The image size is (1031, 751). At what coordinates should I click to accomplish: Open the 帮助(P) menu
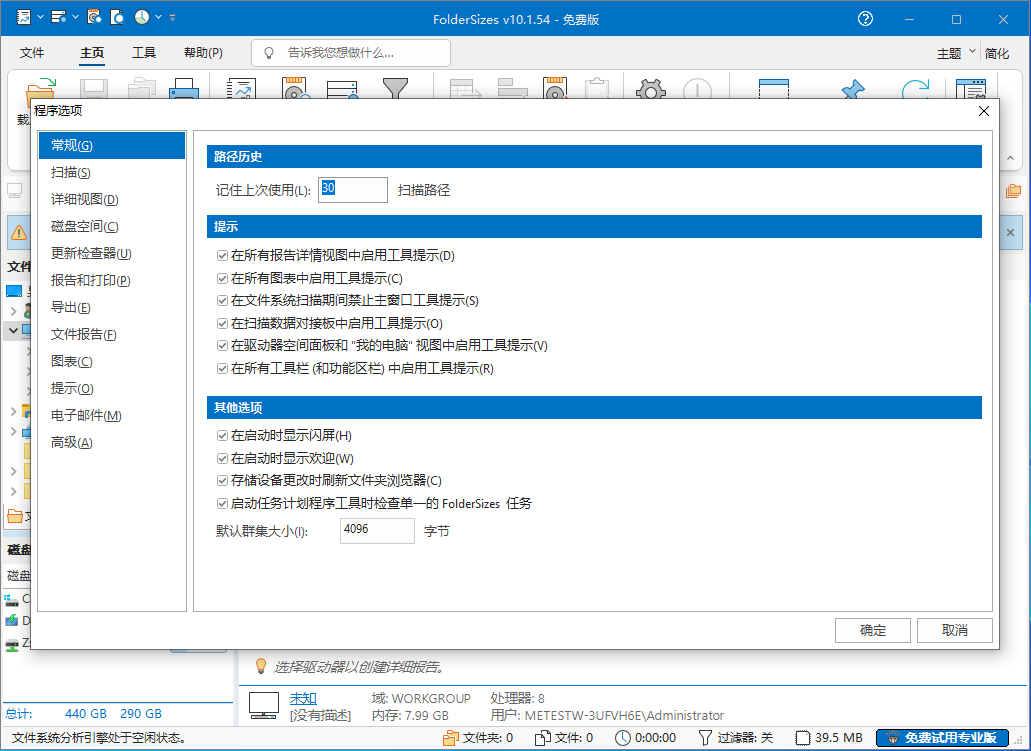(x=203, y=53)
